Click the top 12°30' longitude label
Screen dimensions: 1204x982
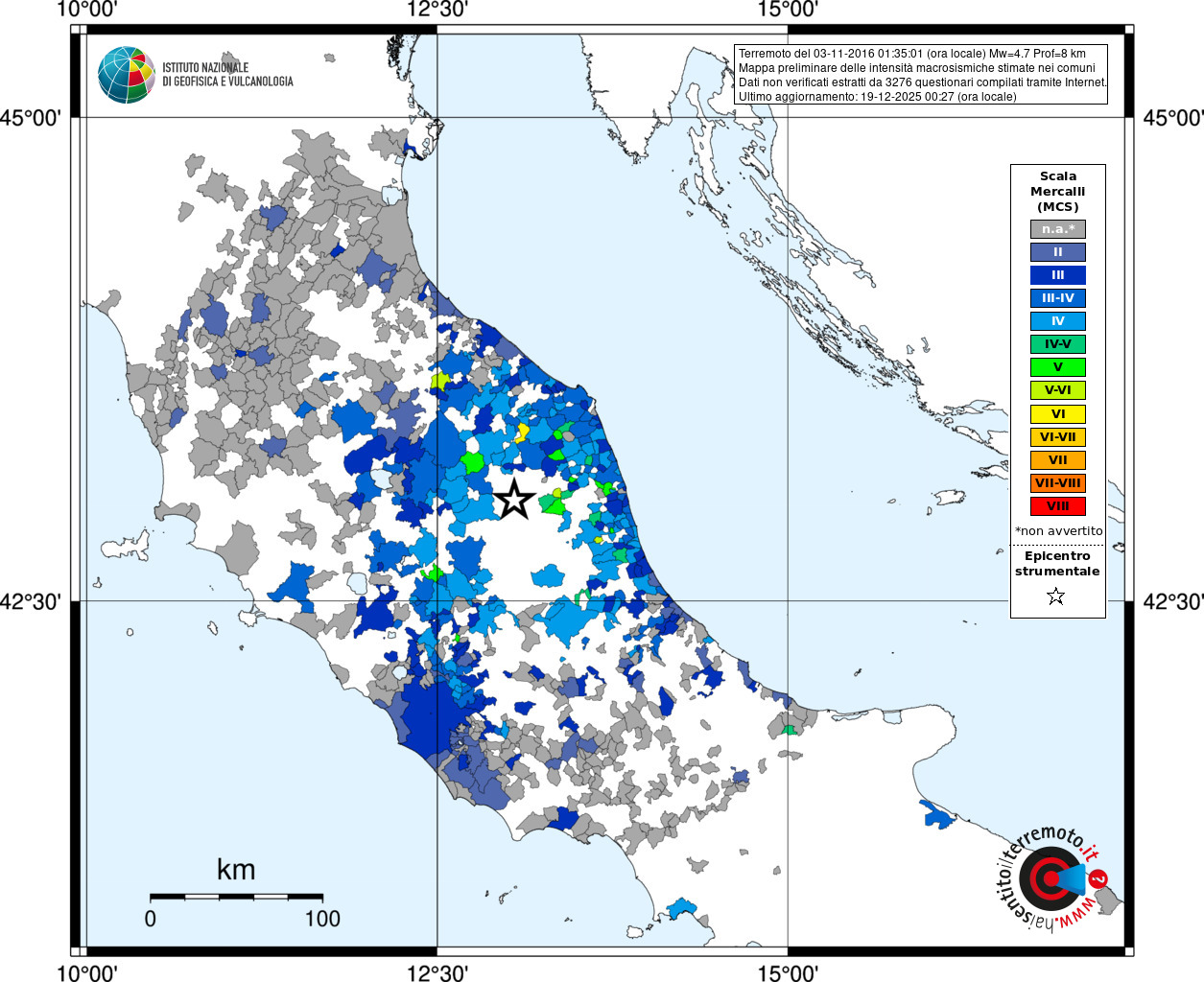coord(437,10)
